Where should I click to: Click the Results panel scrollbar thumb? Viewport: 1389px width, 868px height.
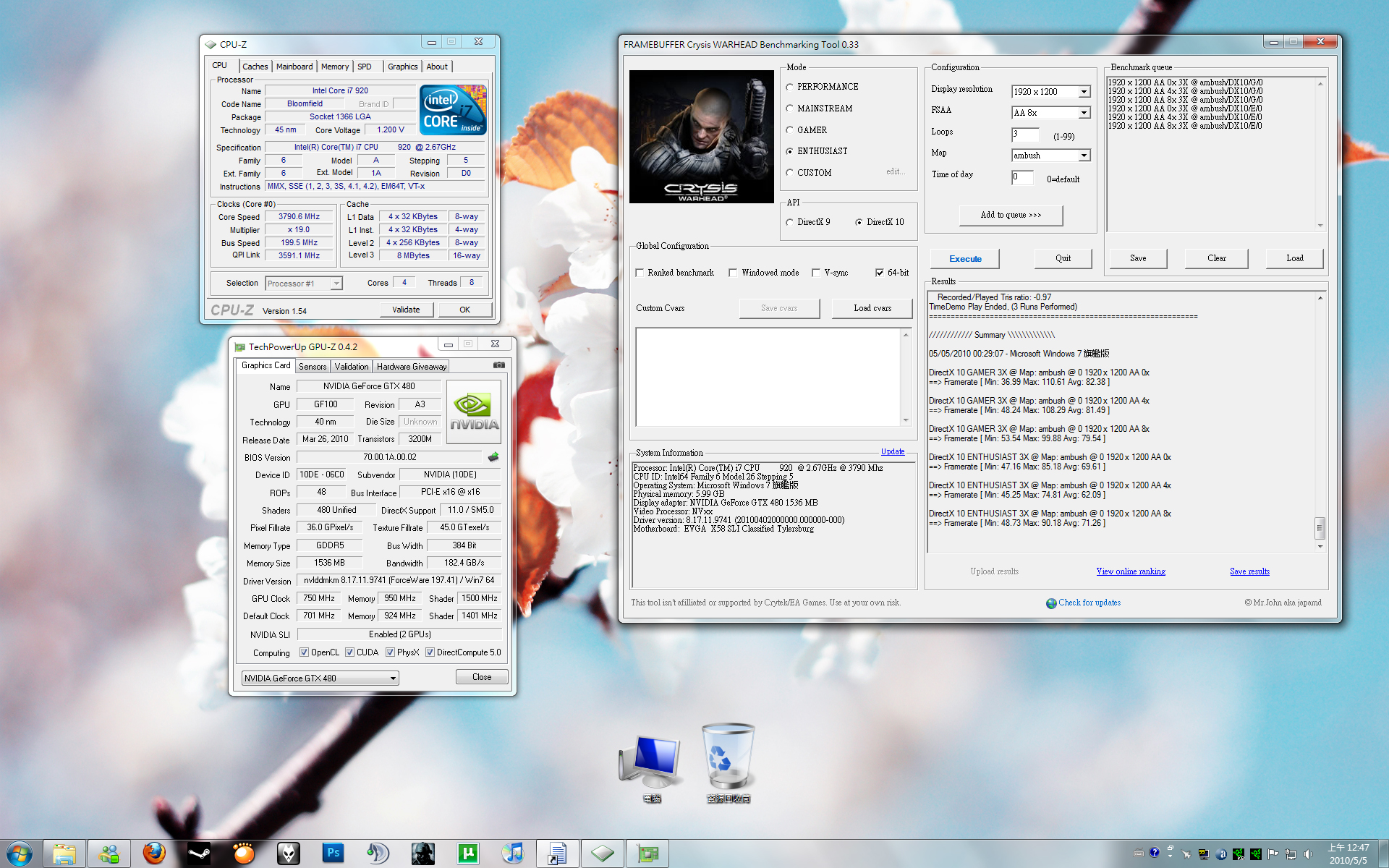click(1320, 528)
